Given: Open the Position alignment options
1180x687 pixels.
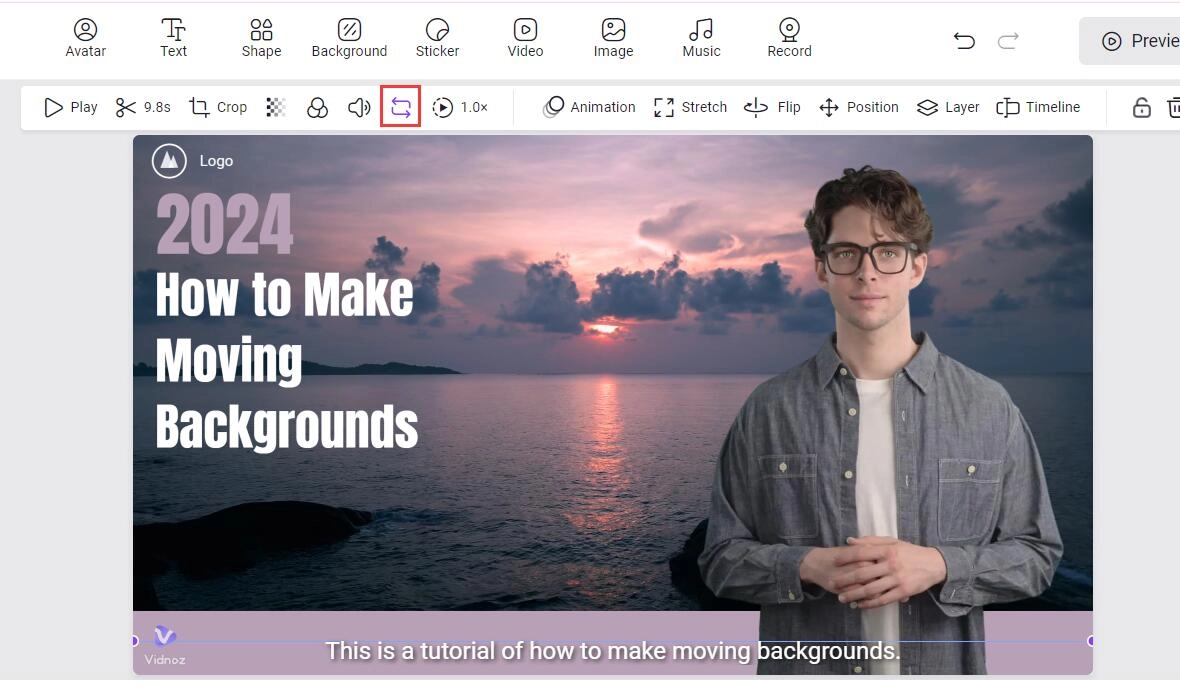Looking at the screenshot, I should (858, 107).
